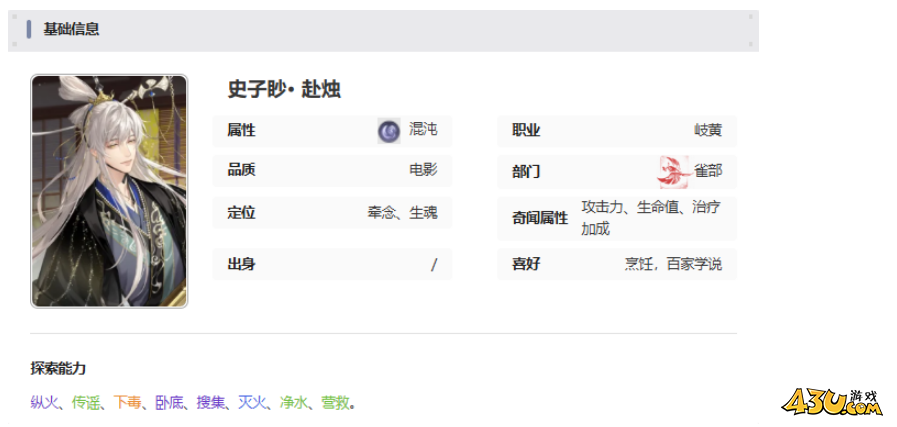Click the 下毒 exploration ability
This screenshot has width=897, height=427.
[x=128, y=403]
